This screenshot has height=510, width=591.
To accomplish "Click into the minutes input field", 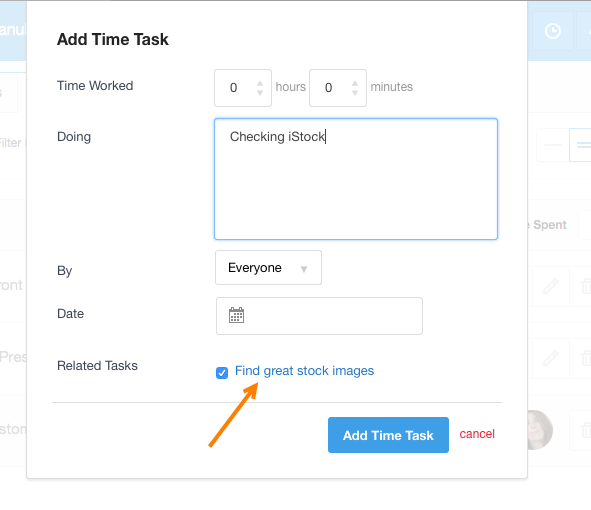I will click(x=338, y=88).
